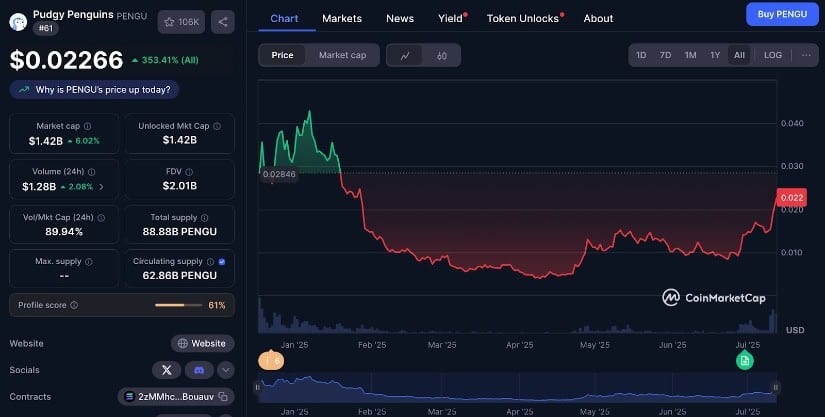Click the green document event marker near Jul '25
Viewport: 825px width, 417px height.
(744, 361)
